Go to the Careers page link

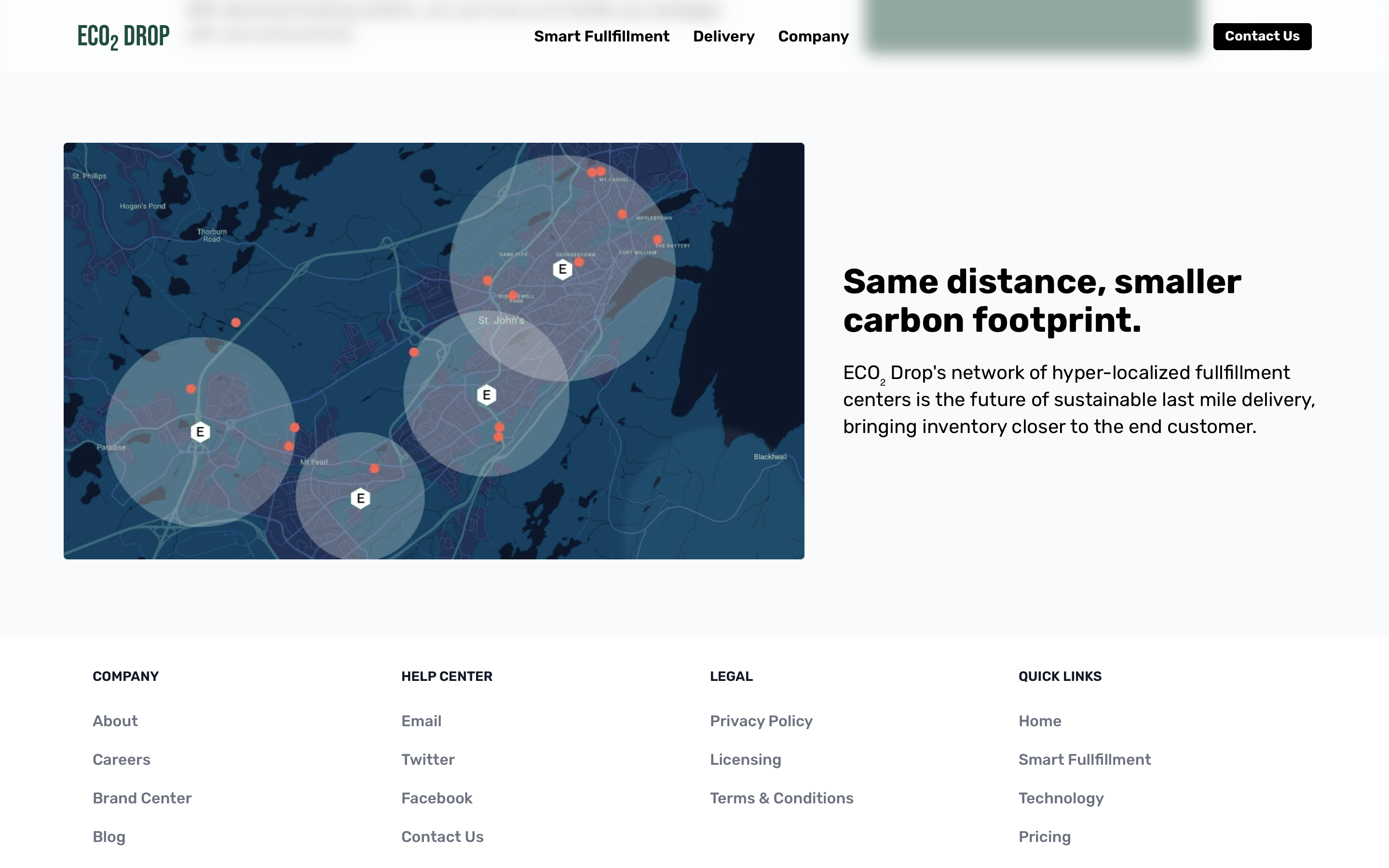[x=121, y=759]
